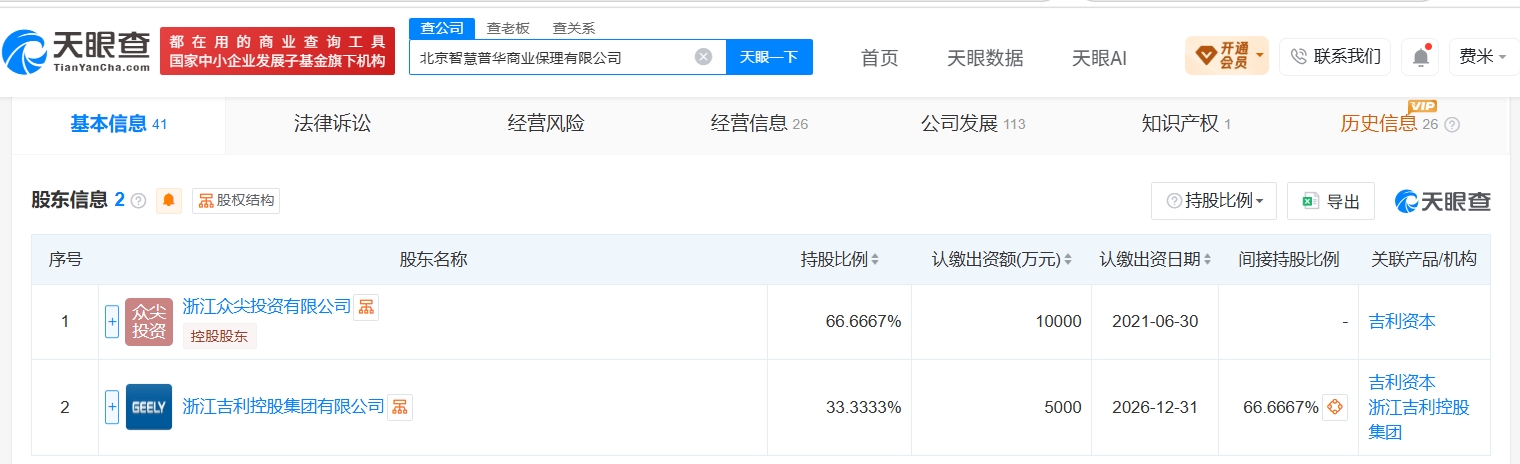Clear the search box with the X icon

[x=703, y=57]
